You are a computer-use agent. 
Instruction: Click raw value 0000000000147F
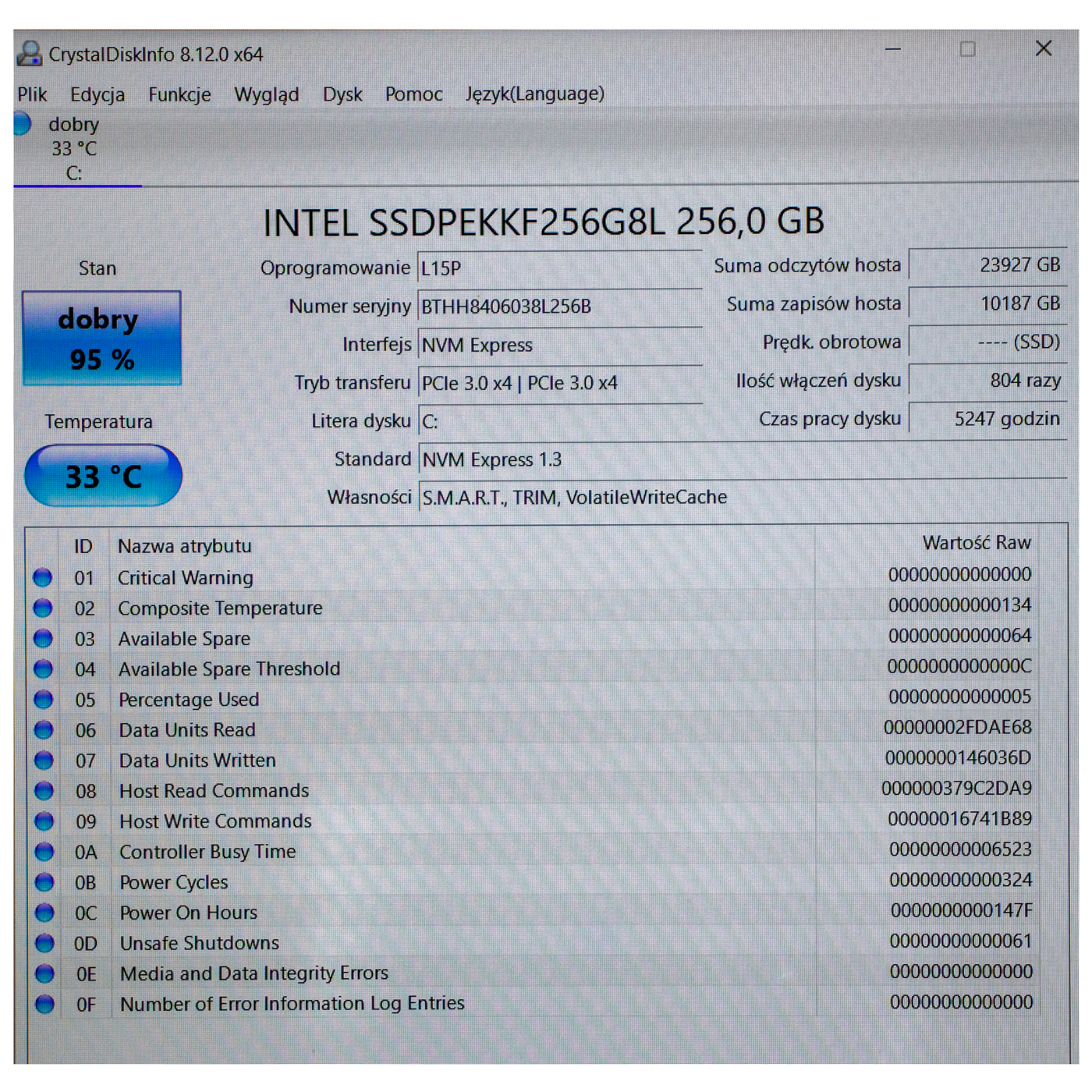pyautogui.click(x=962, y=910)
